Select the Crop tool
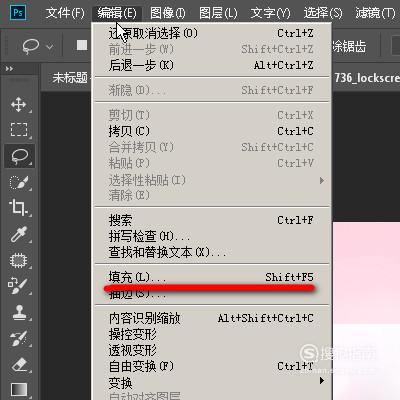This screenshot has width=400, height=400. (x=18, y=208)
